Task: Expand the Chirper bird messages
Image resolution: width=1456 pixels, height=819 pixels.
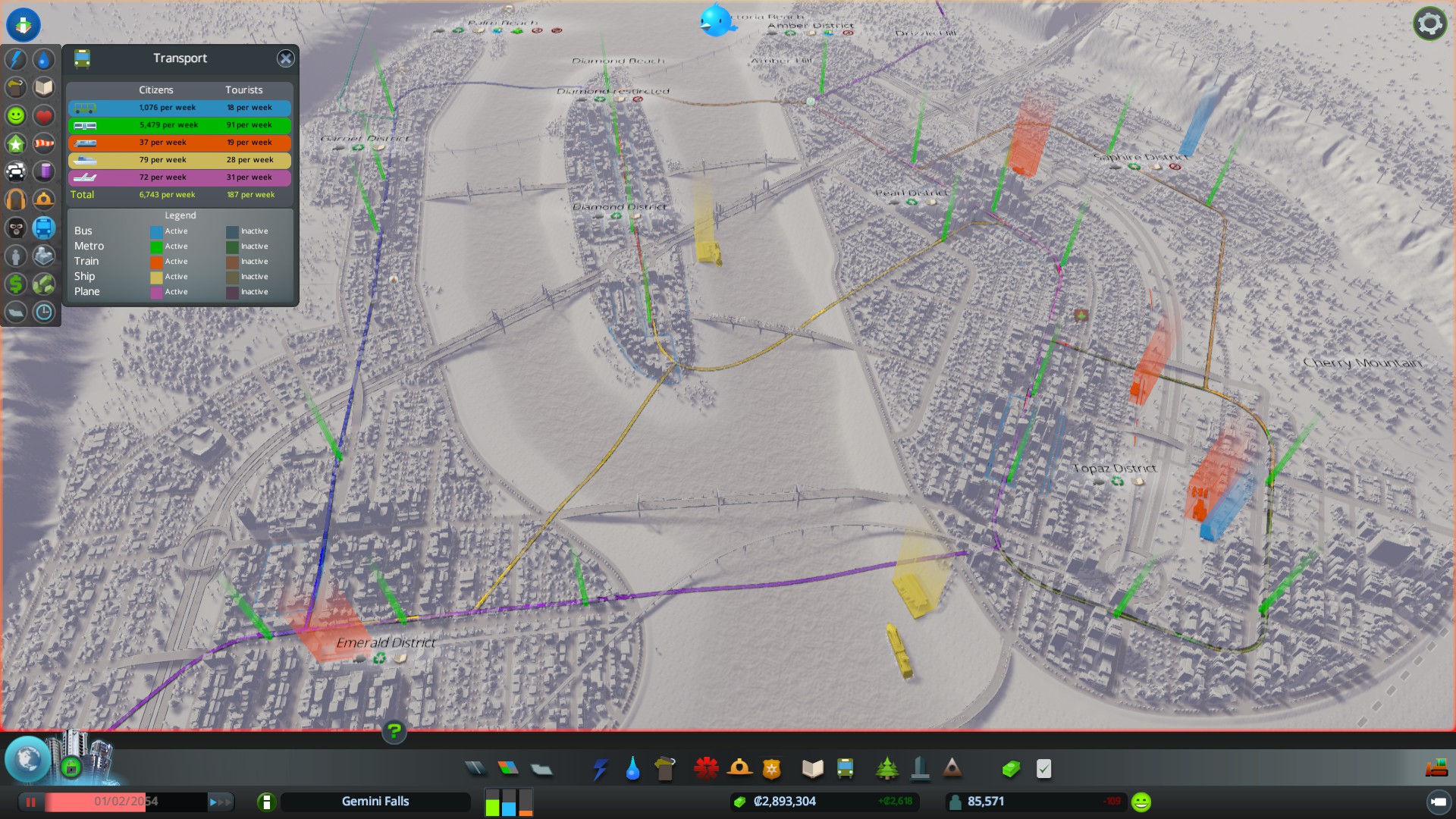Action: 717,20
